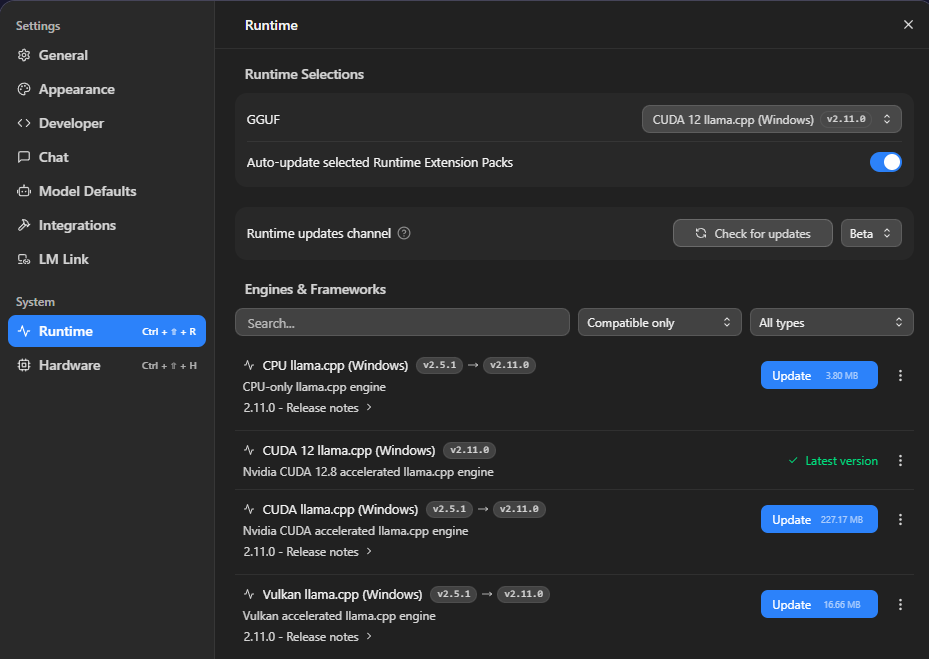Click the LM Link icon
Screen dimensions: 929x659
pos(24,259)
